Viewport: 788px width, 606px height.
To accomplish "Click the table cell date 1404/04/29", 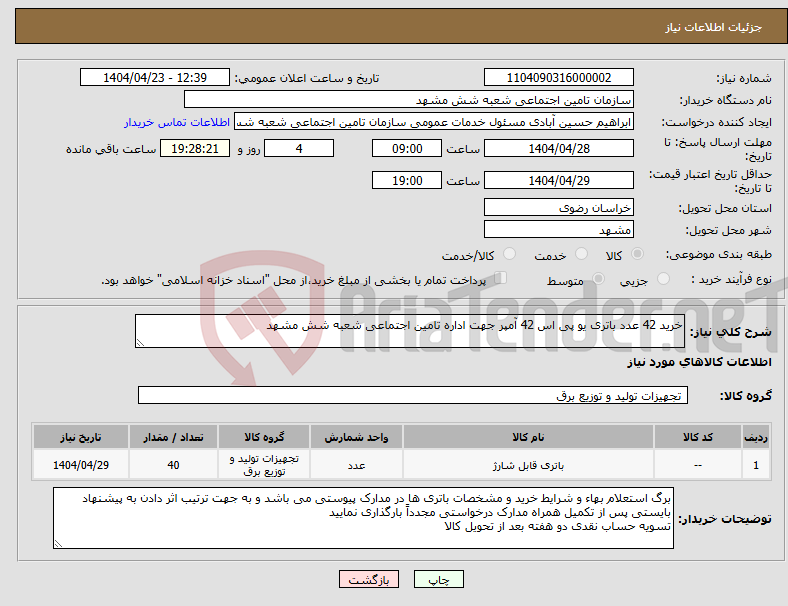I will tap(81, 465).
